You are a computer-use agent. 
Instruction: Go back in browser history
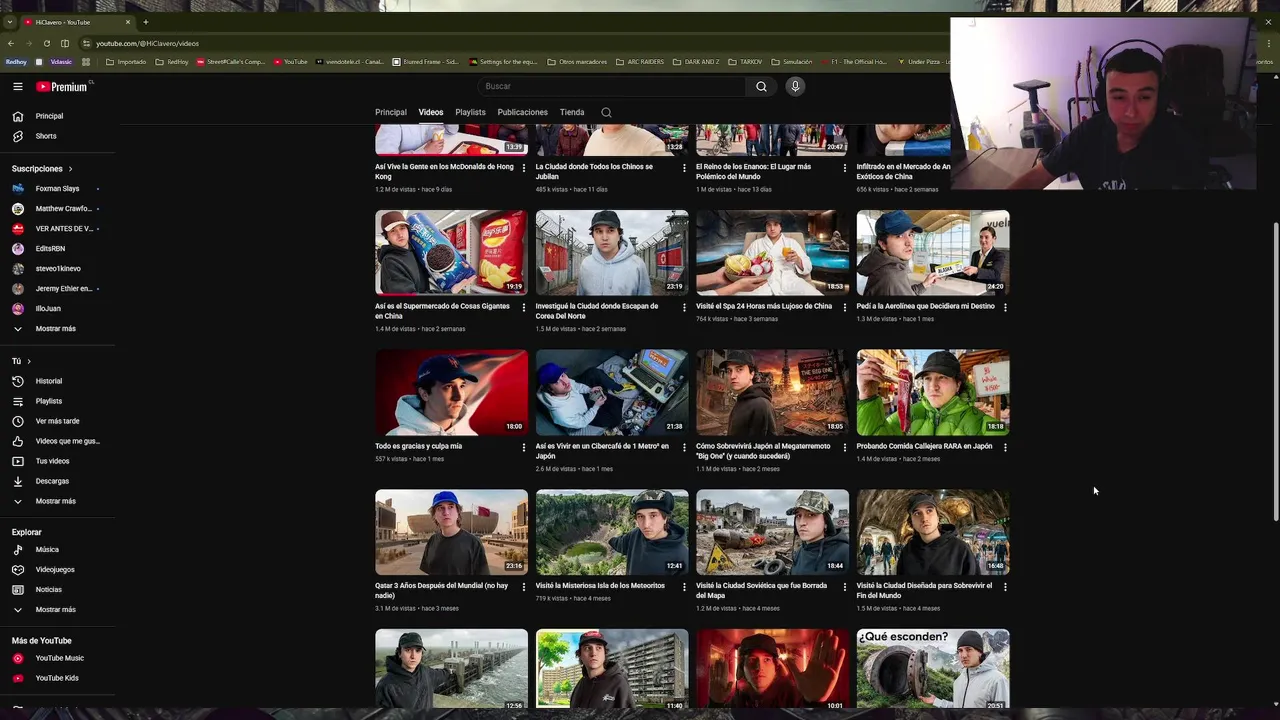coord(10,43)
